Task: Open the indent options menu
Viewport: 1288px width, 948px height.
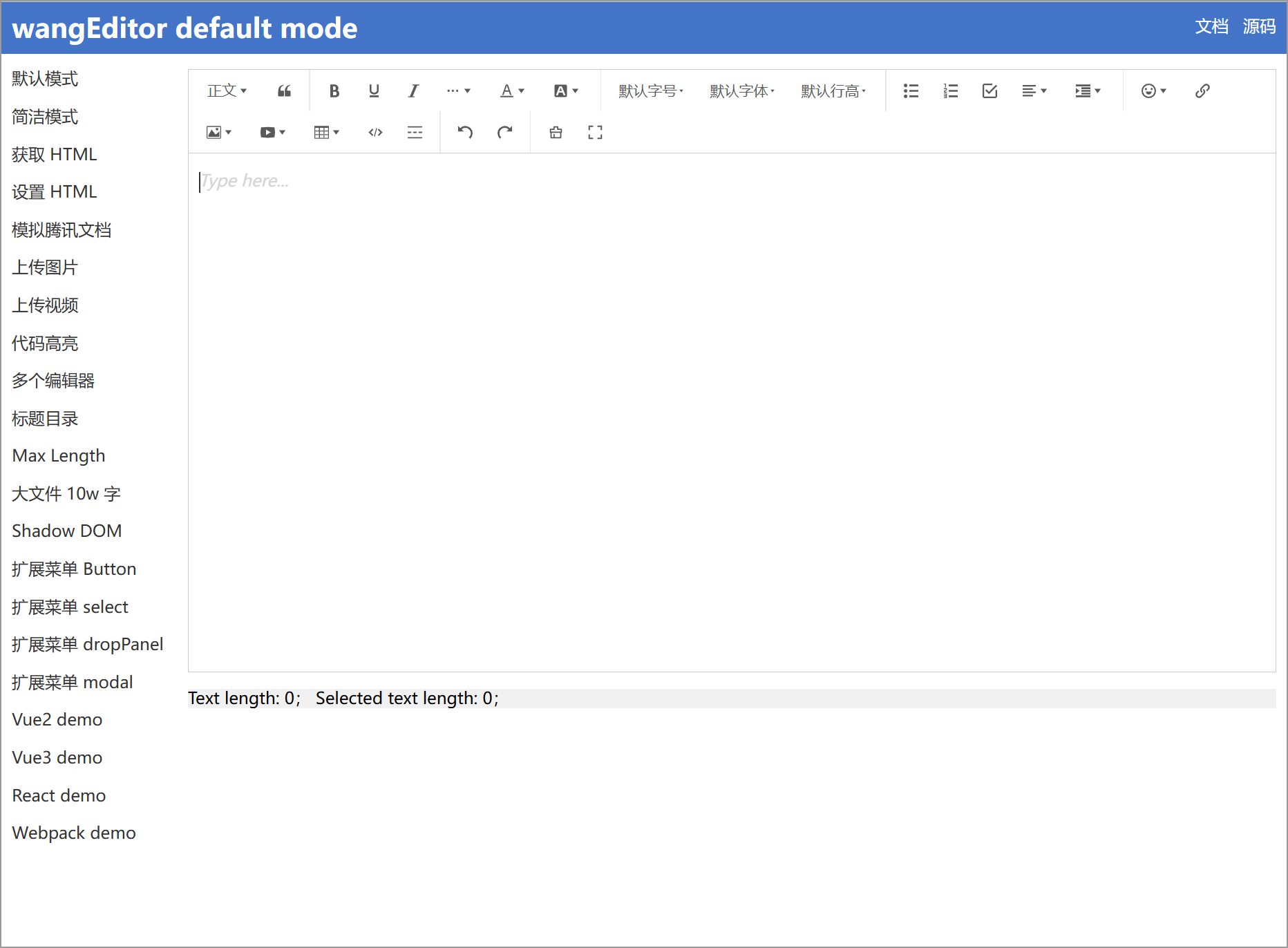Action: [x=1088, y=91]
